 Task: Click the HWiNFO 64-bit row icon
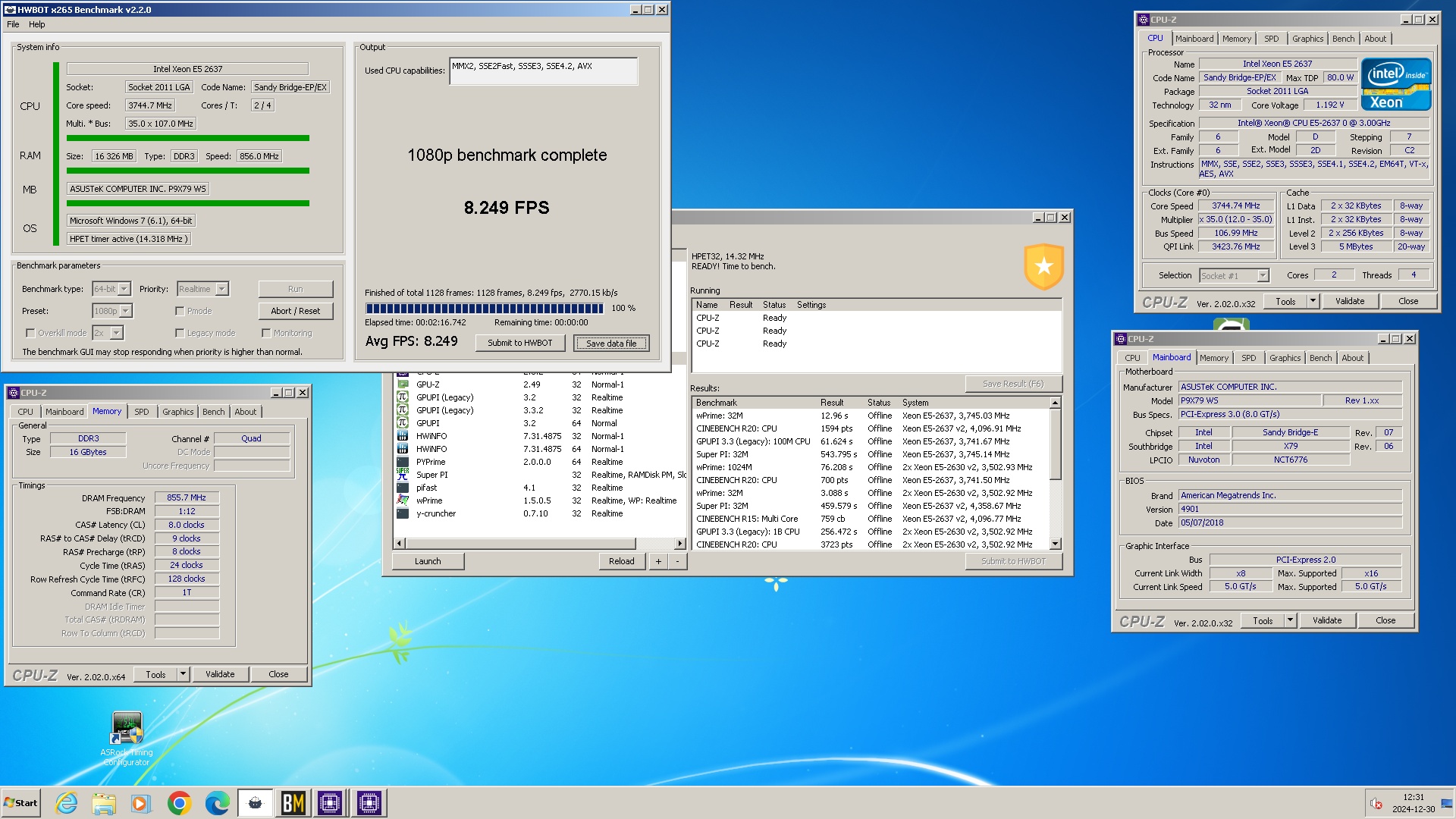[403, 449]
